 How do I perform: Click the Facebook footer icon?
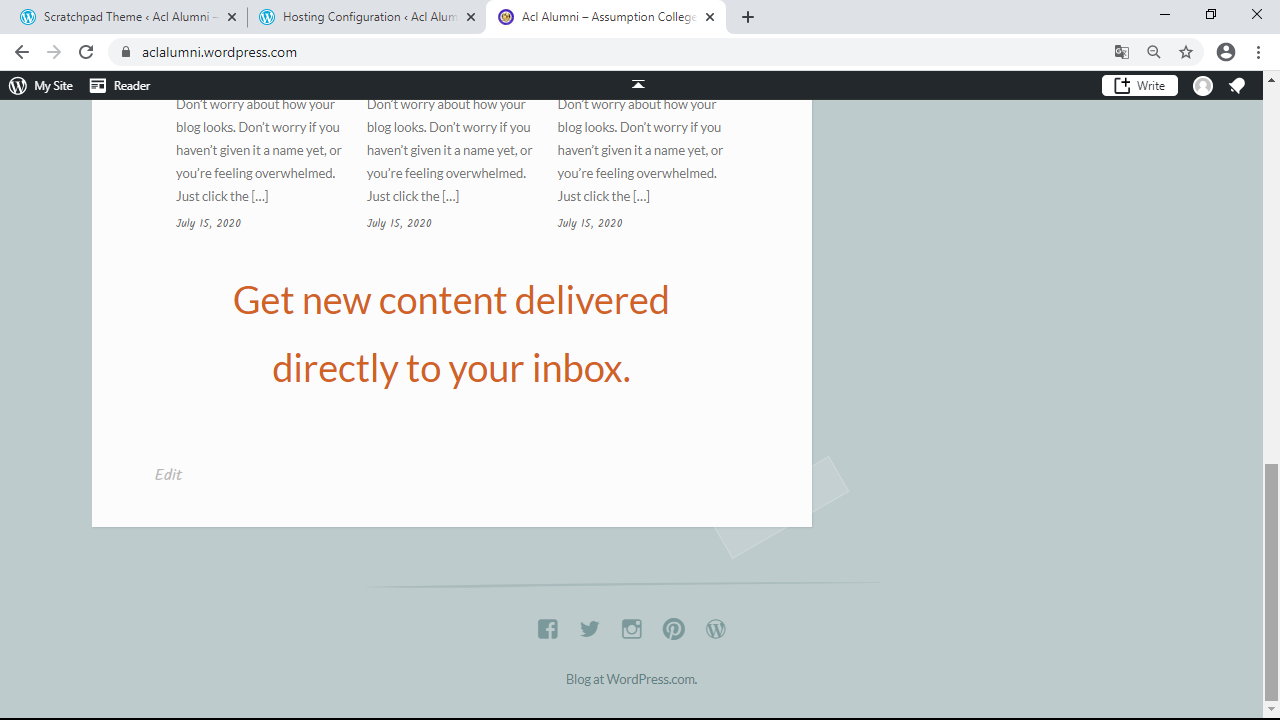[547, 629]
